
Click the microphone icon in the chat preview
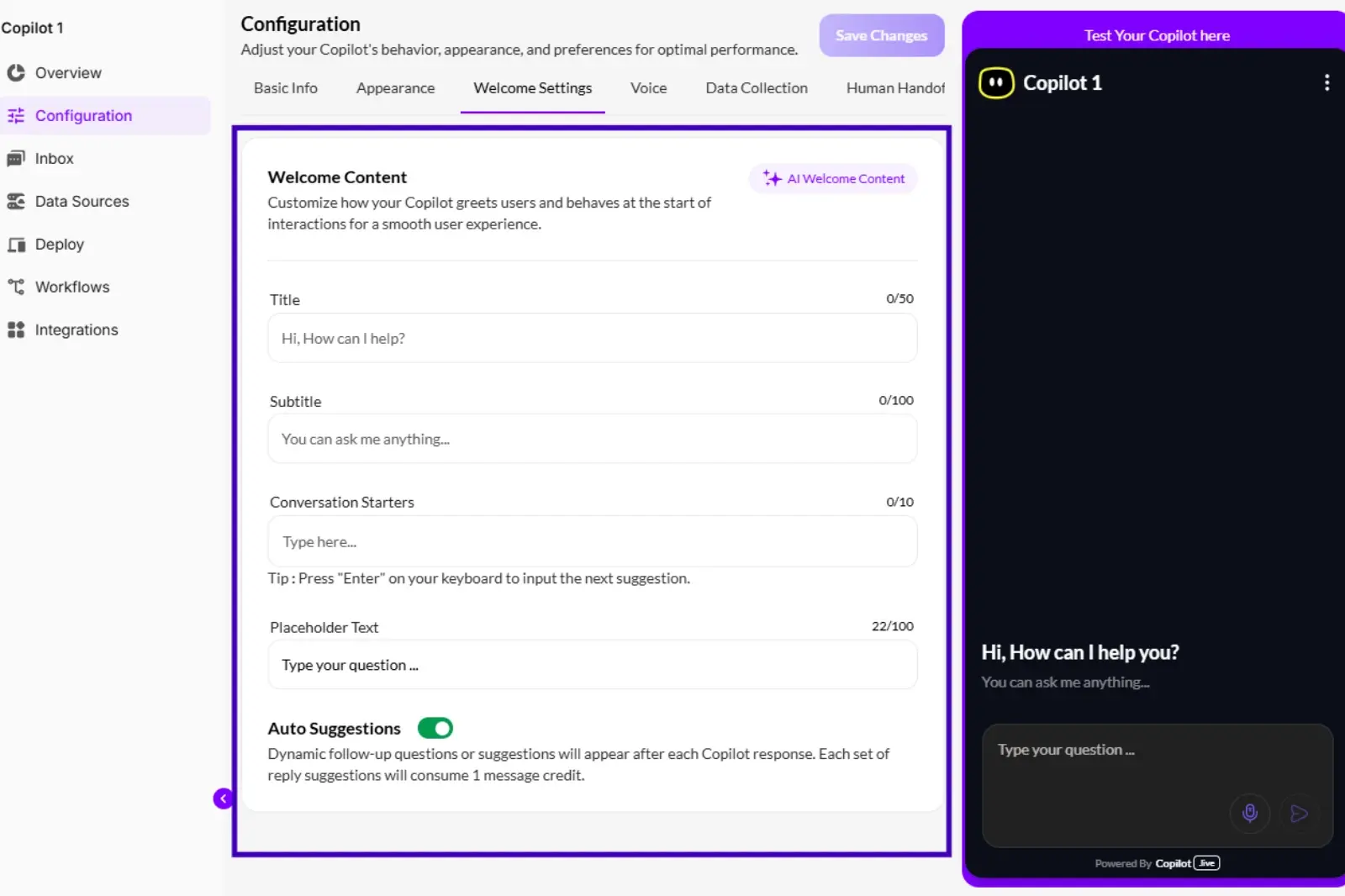click(1250, 813)
